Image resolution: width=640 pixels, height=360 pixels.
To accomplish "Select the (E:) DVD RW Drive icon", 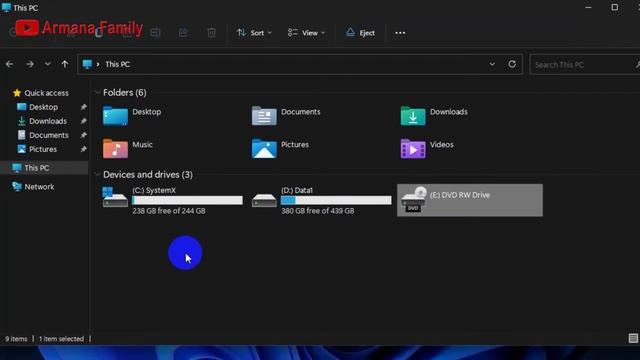I will (413, 200).
